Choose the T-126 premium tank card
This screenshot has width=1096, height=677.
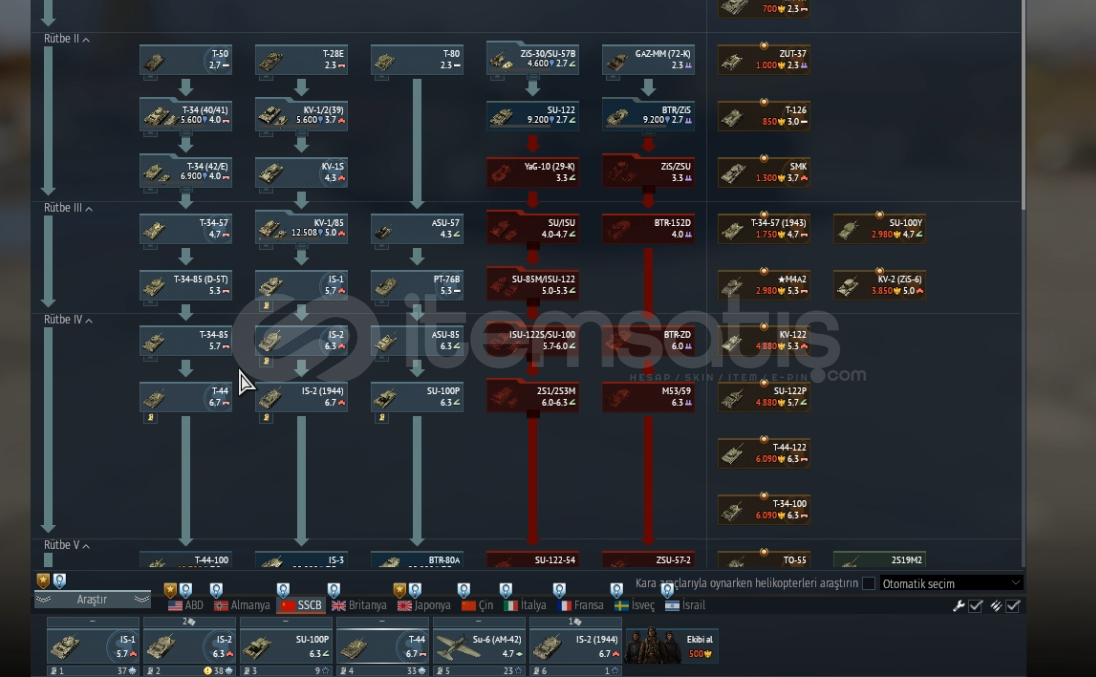tap(764, 116)
